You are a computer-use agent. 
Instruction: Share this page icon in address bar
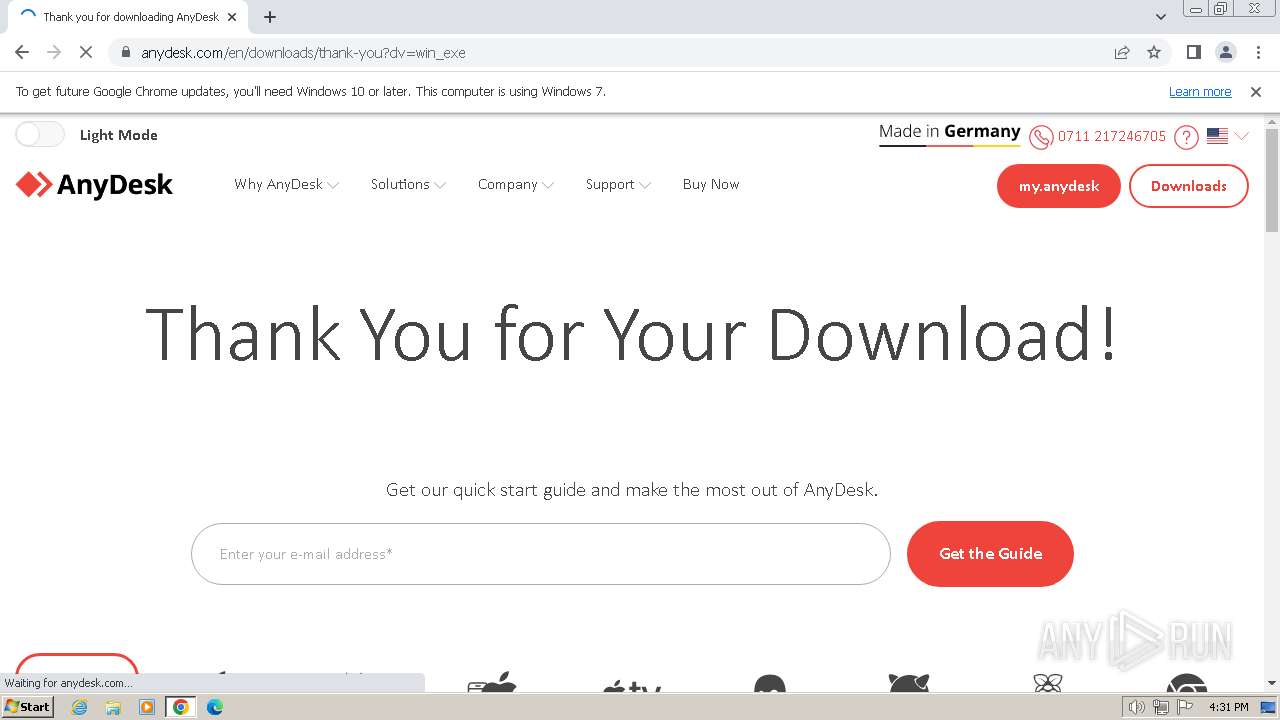tap(1122, 52)
